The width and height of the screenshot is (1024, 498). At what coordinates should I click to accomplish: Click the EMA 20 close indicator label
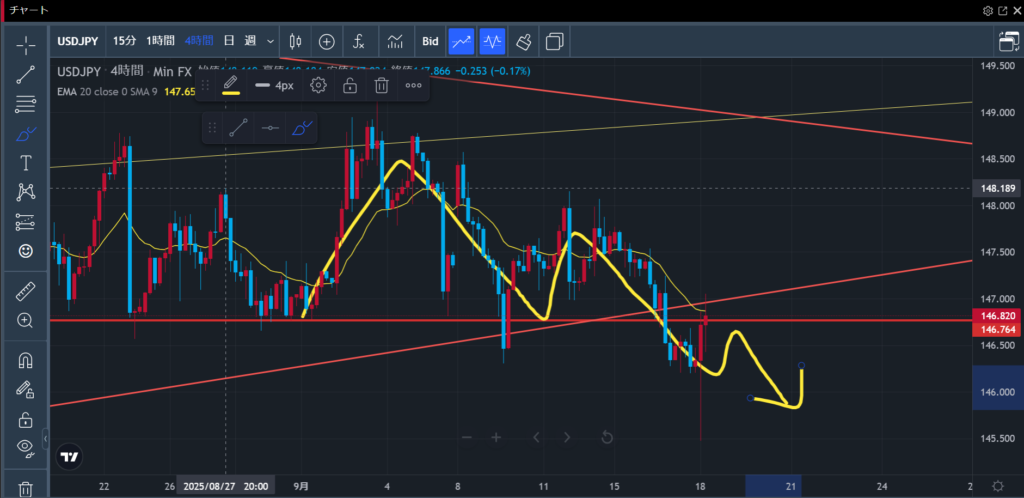106,92
